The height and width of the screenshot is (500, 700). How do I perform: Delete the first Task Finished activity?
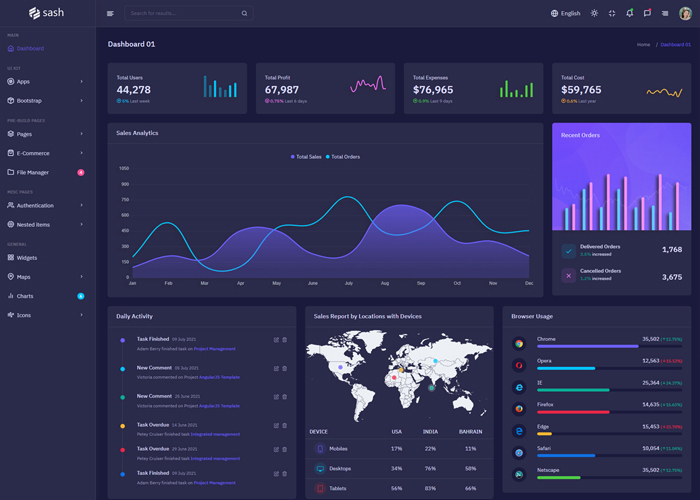pos(284,340)
